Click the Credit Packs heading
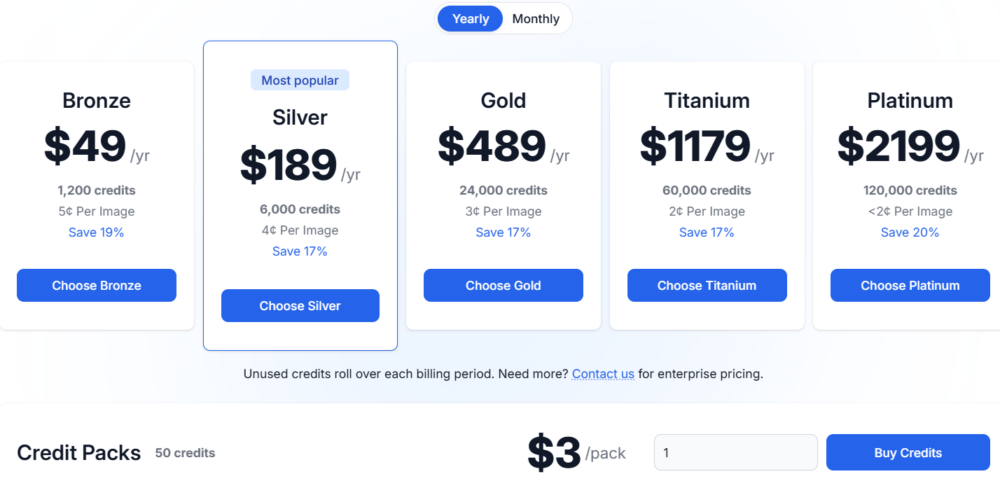This screenshot has width=1000, height=488. (x=79, y=453)
